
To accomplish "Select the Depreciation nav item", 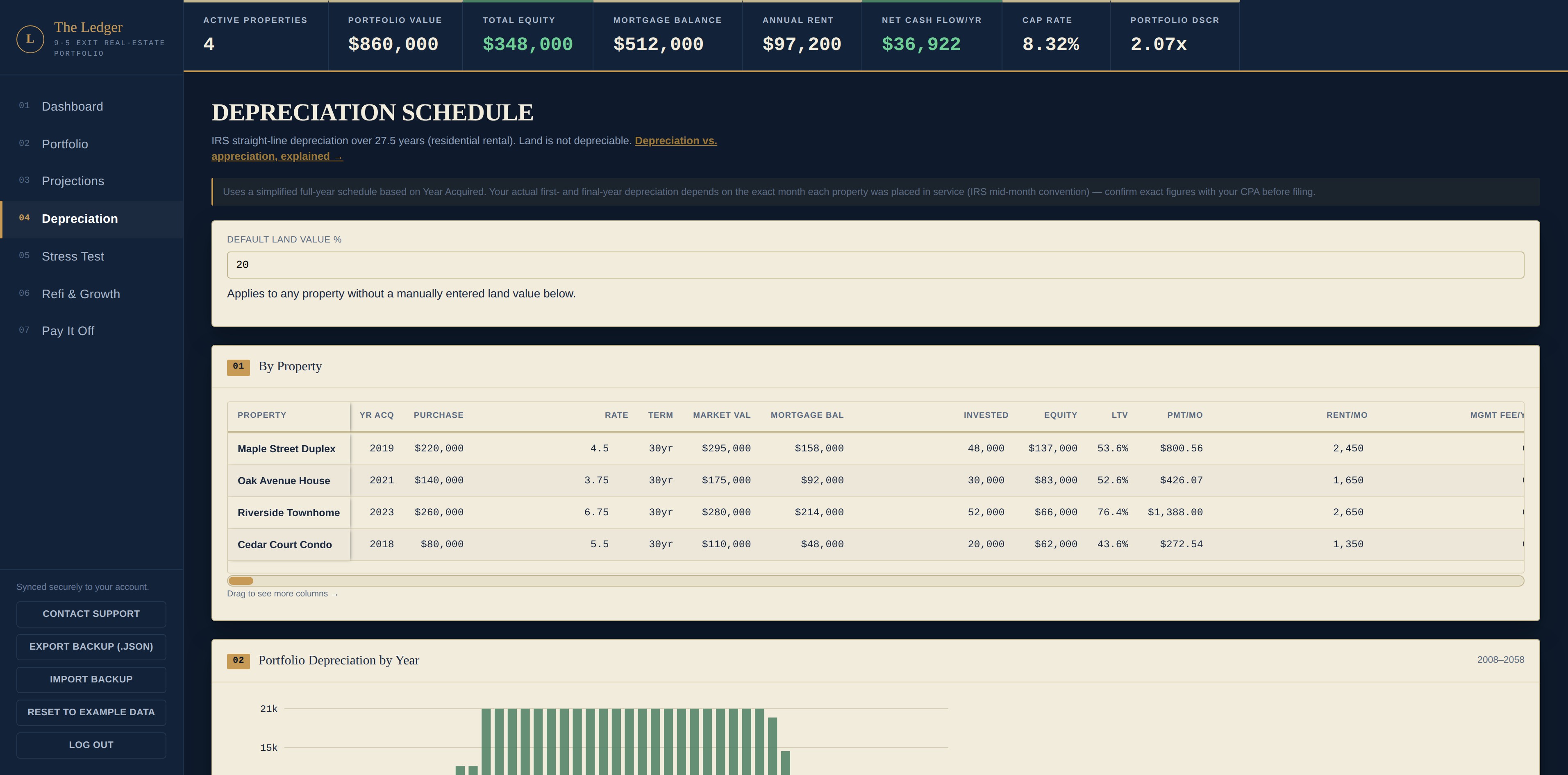I will (91, 219).
